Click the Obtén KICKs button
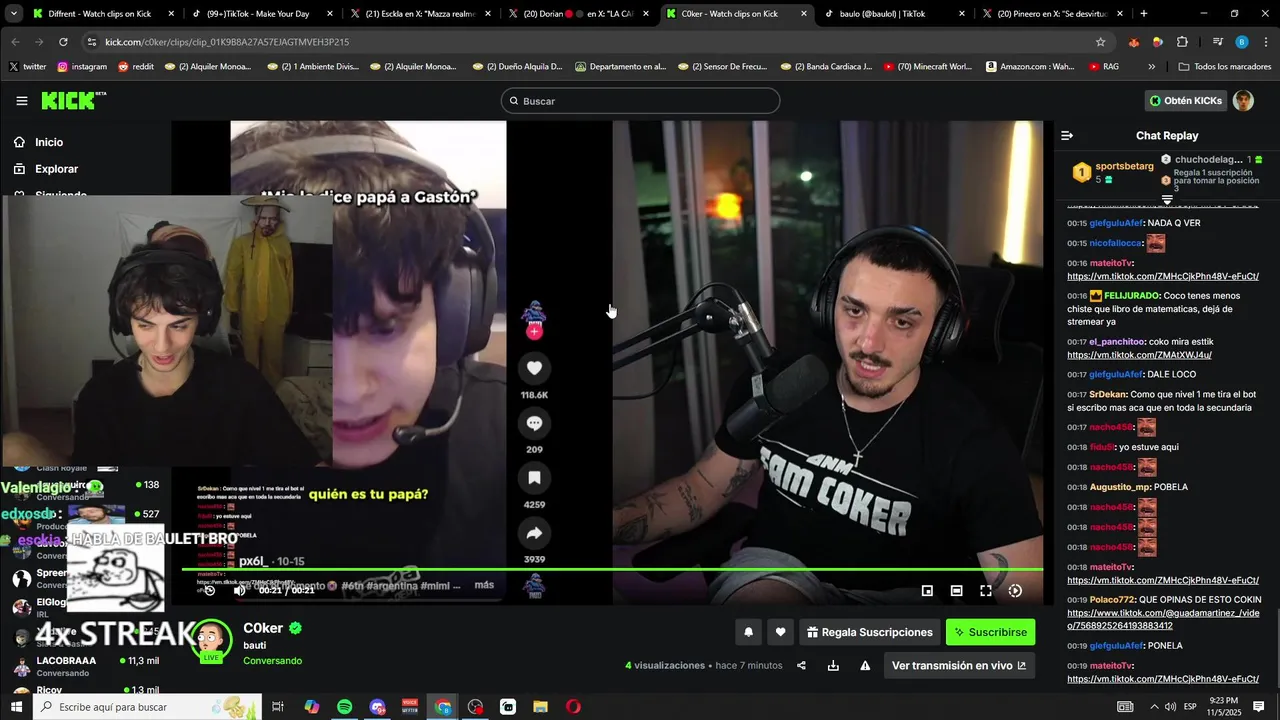 pyautogui.click(x=1185, y=101)
